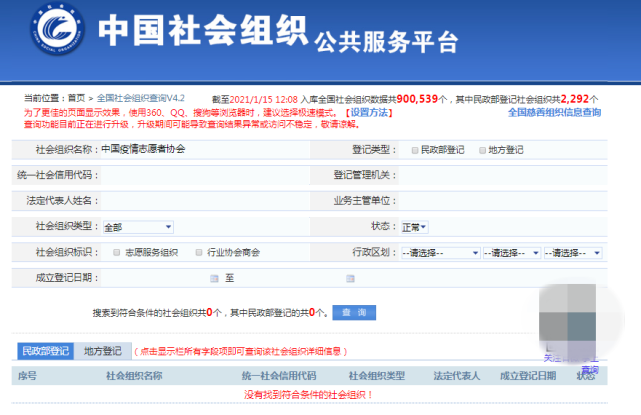This screenshot has height=415, width=641.
Task: Switch to the 地方登记 results tab
Action: click(x=103, y=351)
